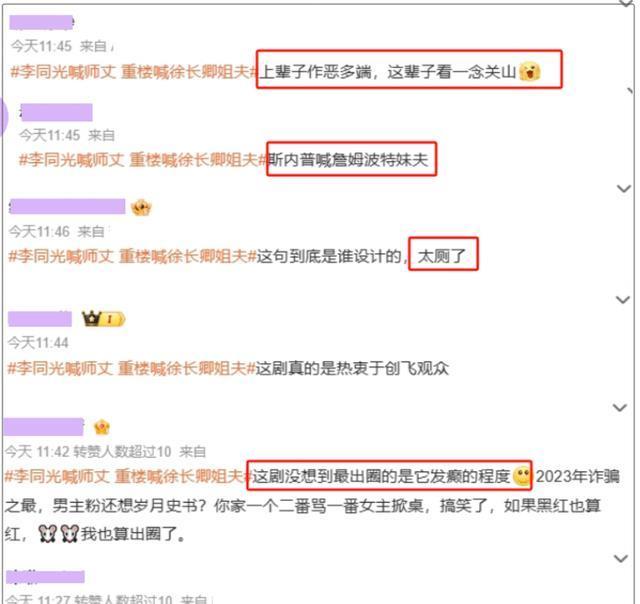Open hashtag link in the 太厕了 post

[x=132, y=256]
